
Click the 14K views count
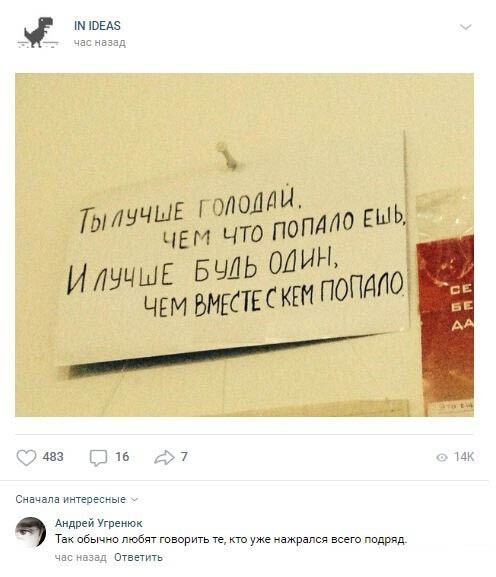click(x=464, y=457)
